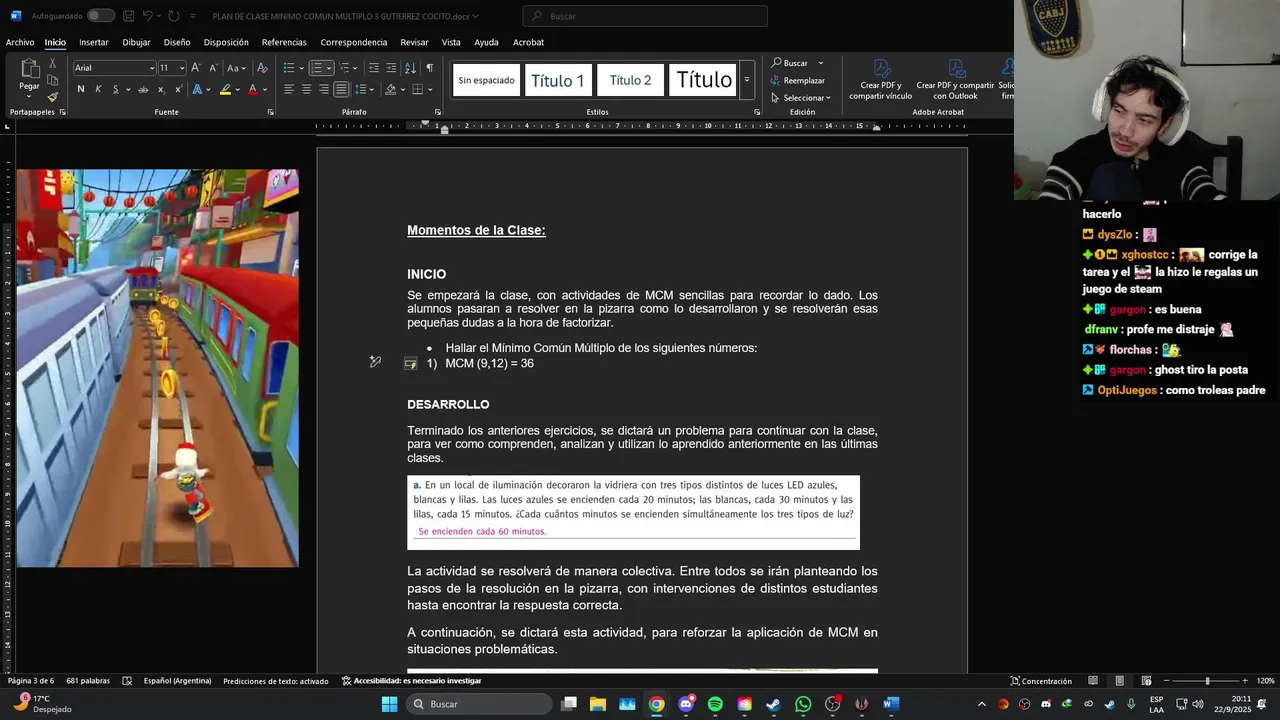Toggle underline formatting (S)
Screen dimensions: 1280x720
115,89
